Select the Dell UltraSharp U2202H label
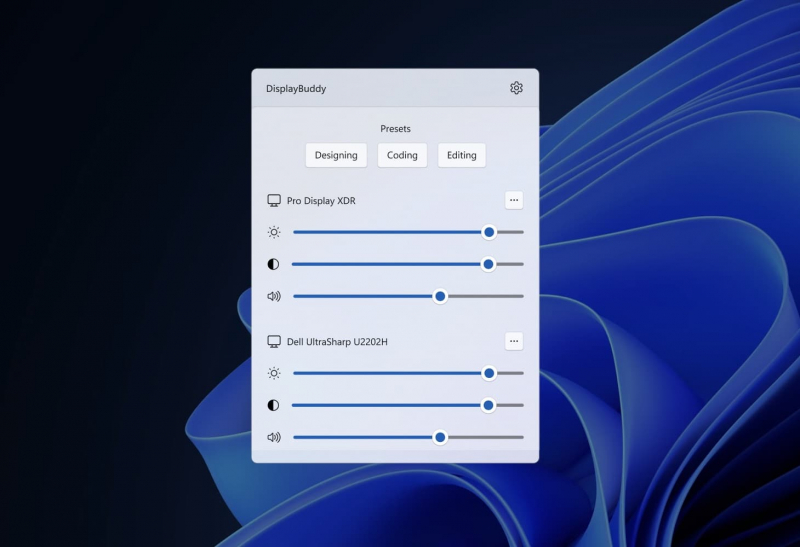The image size is (800, 547). [x=337, y=342]
